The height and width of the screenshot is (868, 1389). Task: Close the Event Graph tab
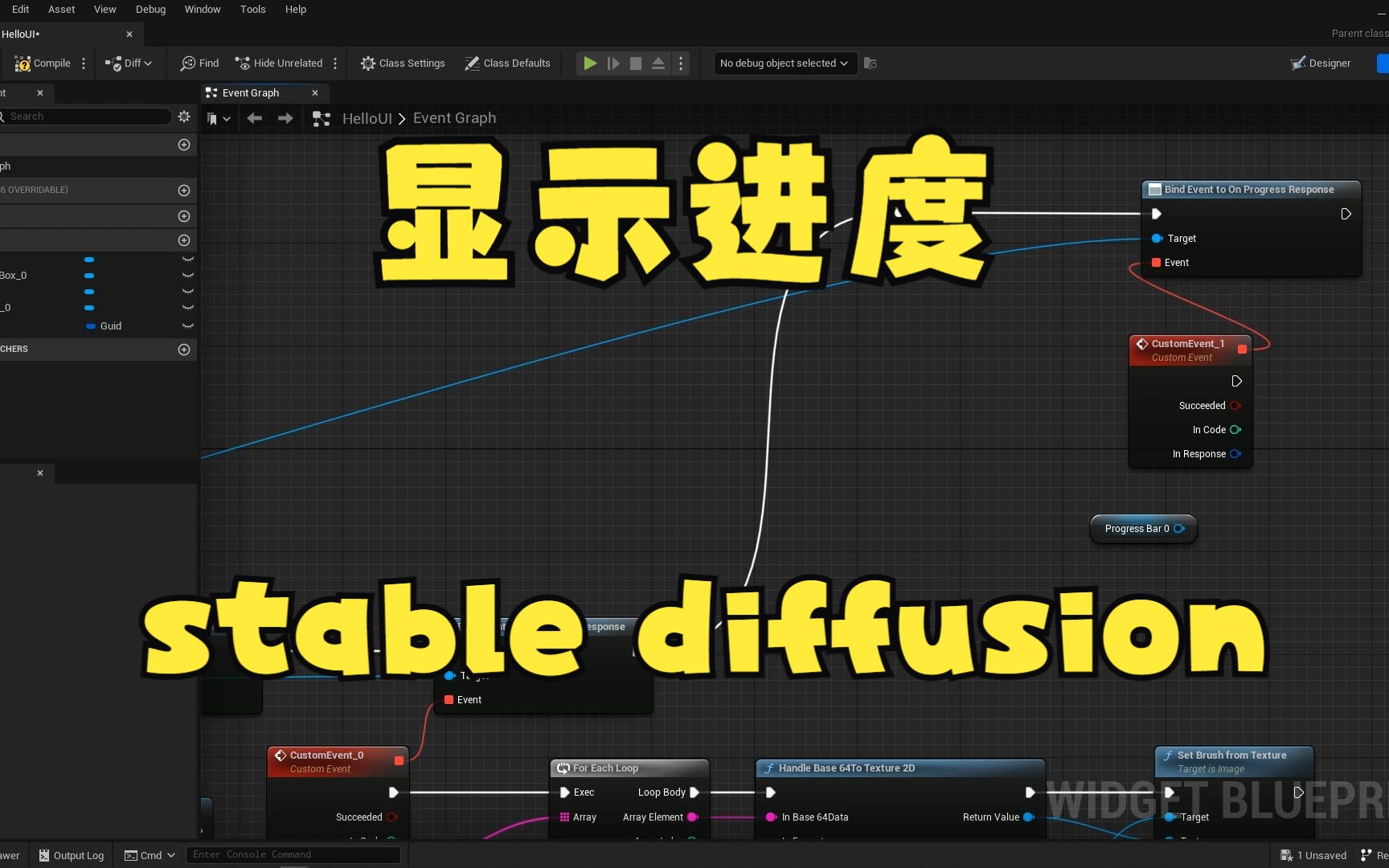(315, 93)
